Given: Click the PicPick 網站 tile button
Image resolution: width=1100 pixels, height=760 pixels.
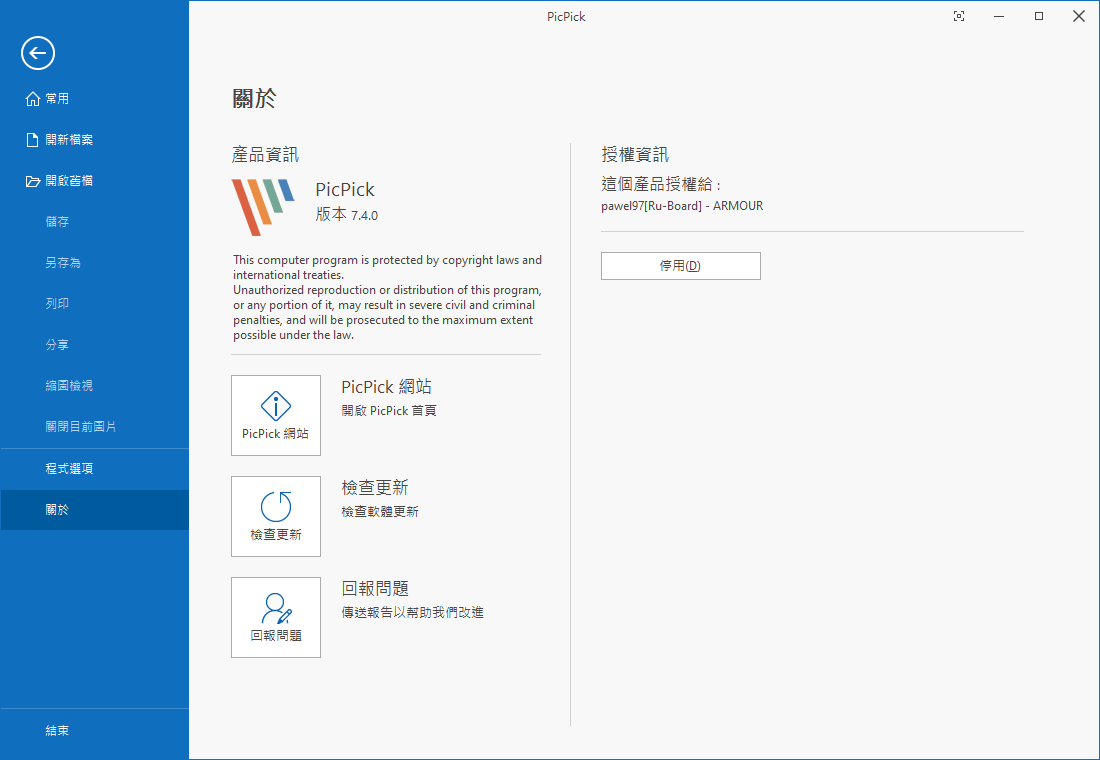Looking at the screenshot, I should (276, 415).
